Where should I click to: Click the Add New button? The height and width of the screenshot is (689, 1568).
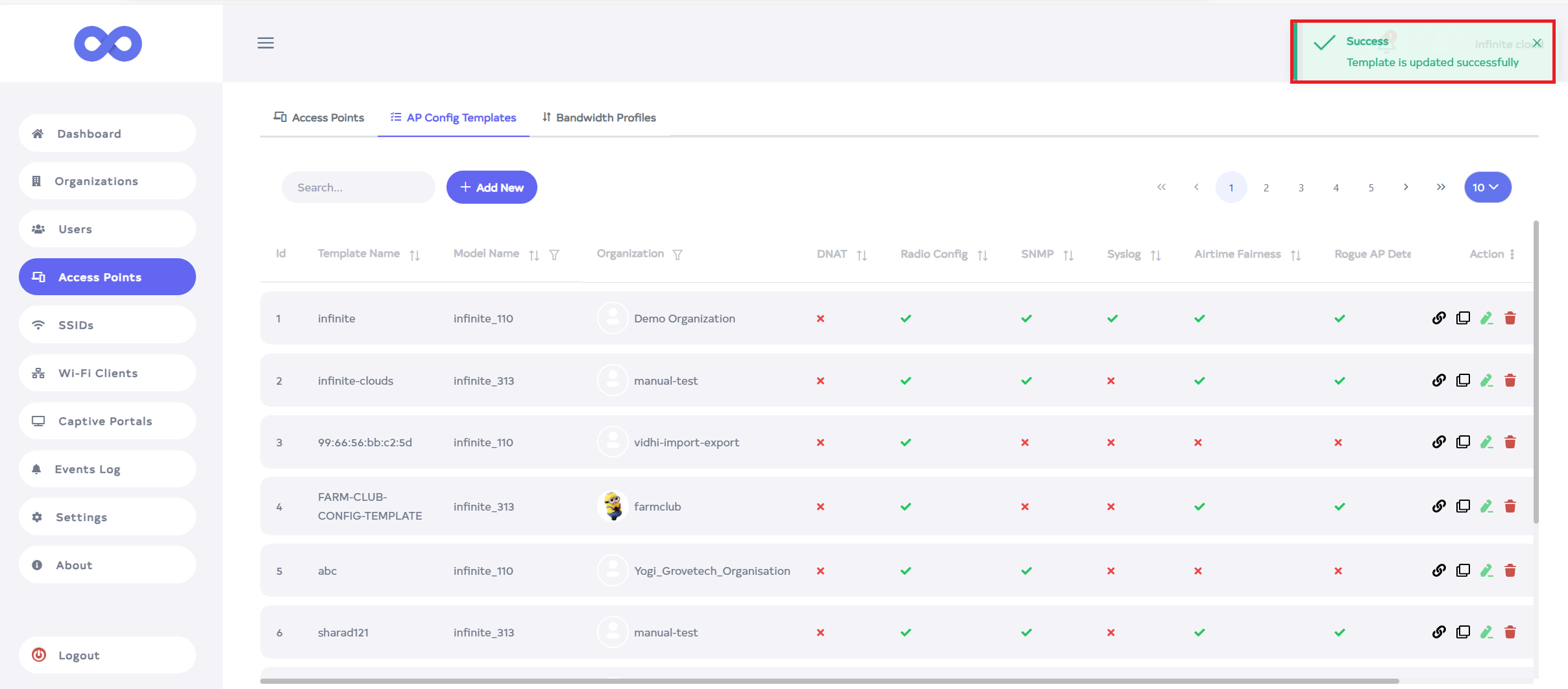click(491, 187)
